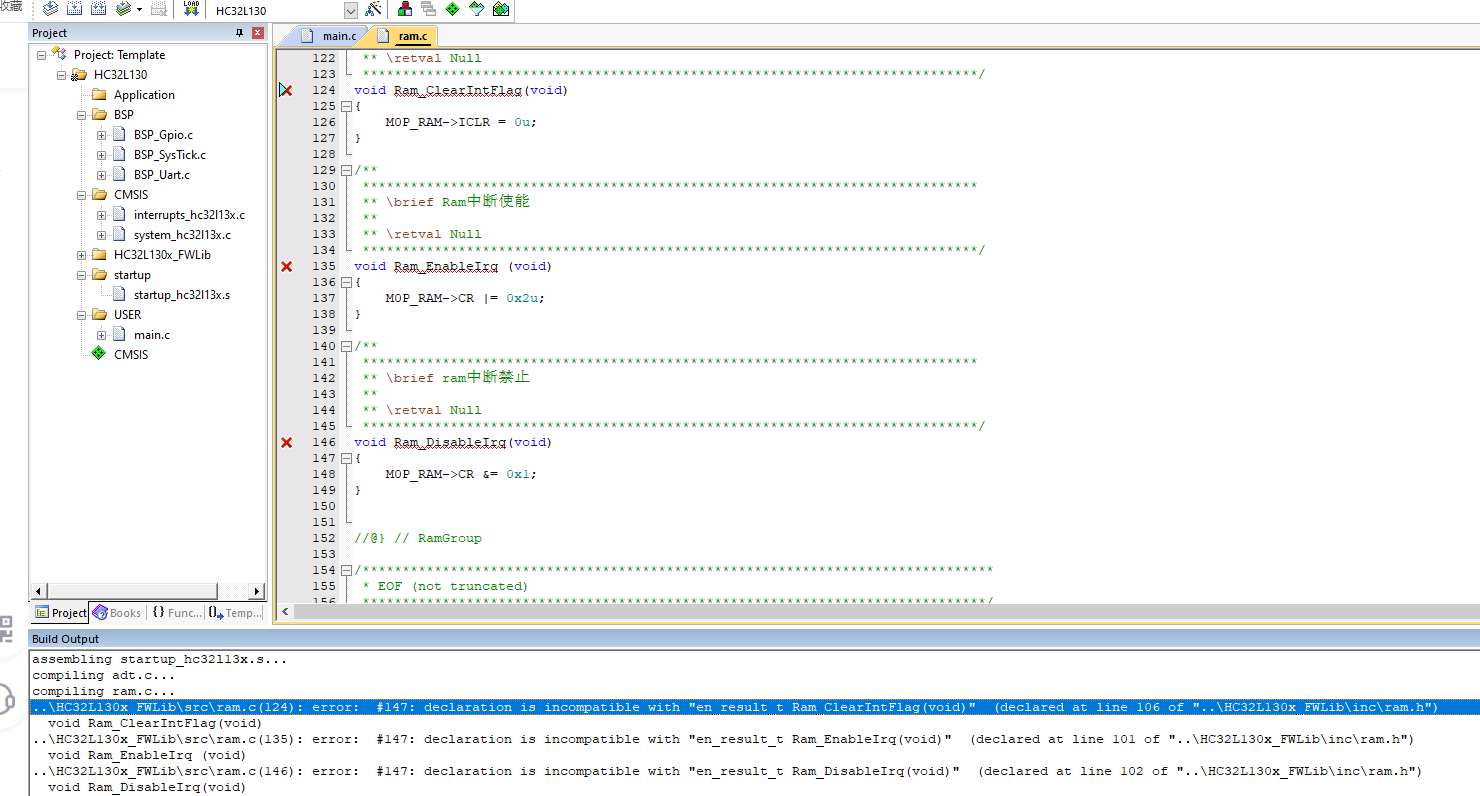1480x796 pixels.
Task: Switch to the Books bottom tab
Action: click(x=118, y=613)
